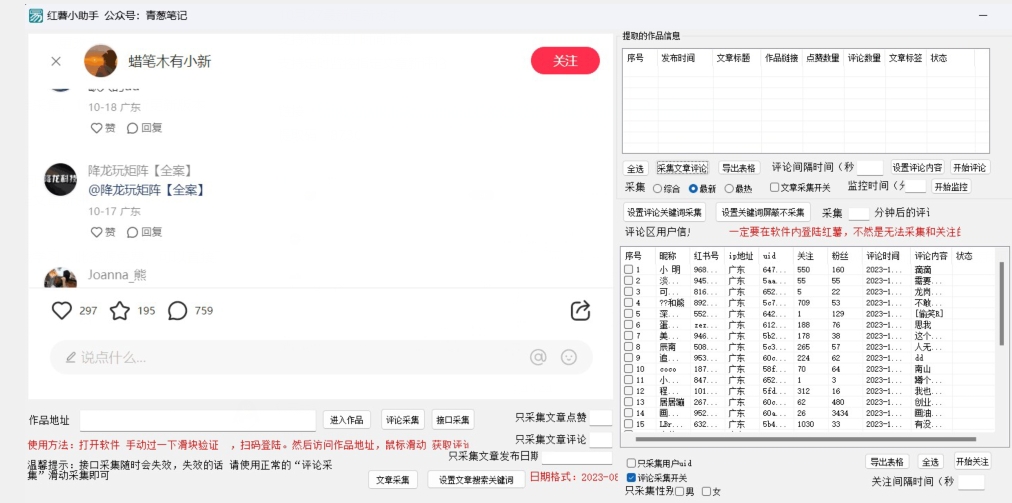The image size is (1012, 503).
Task: Open 设置文章搜索关键词 settings
Action: 476,480
